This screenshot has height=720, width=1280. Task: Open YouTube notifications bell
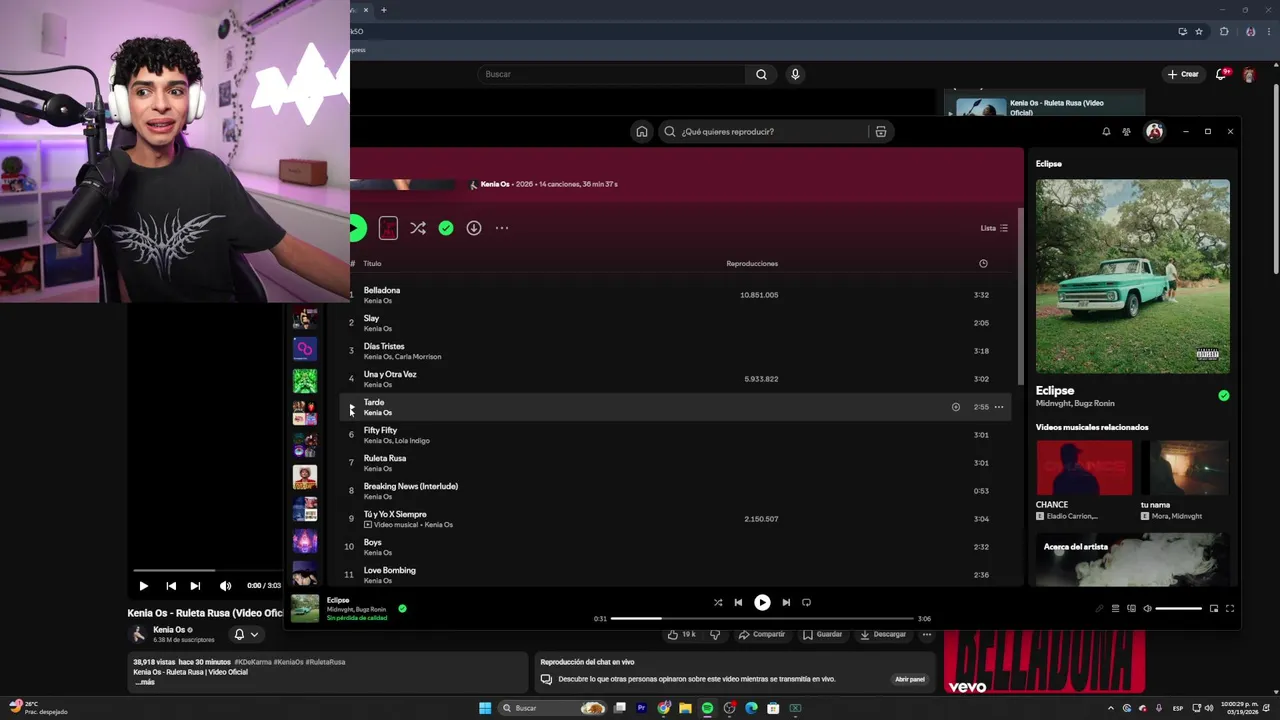coord(1221,74)
